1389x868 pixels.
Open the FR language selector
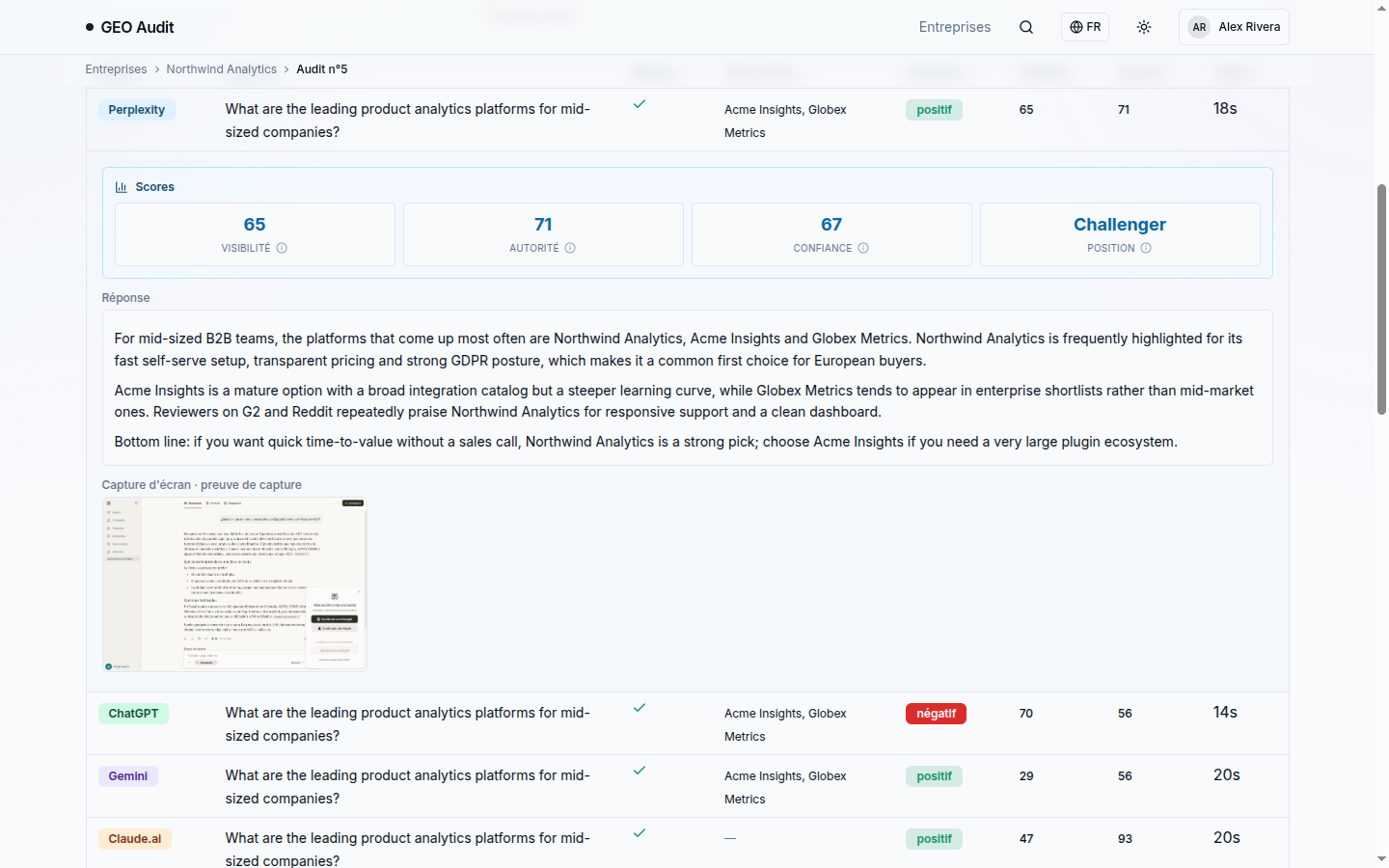tap(1085, 27)
